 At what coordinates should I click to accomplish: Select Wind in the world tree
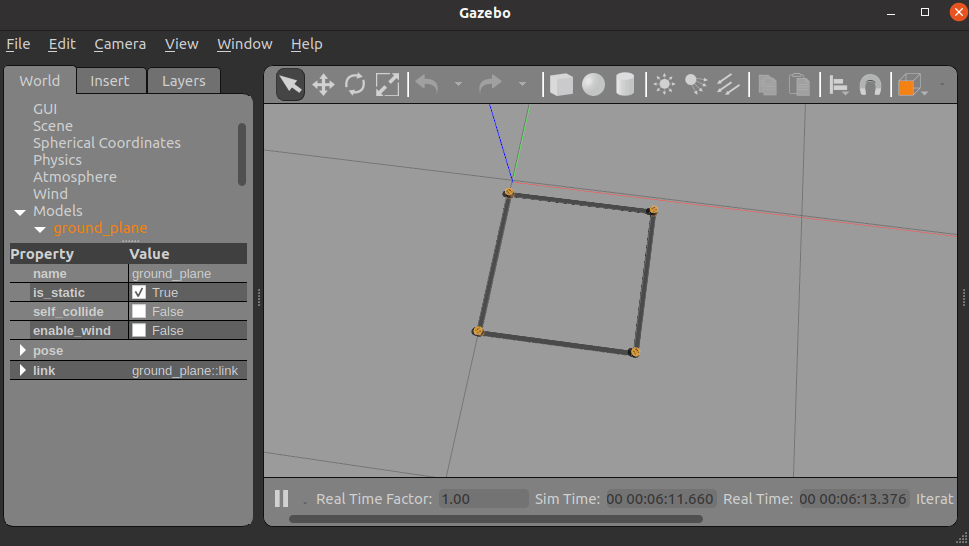click(x=51, y=194)
